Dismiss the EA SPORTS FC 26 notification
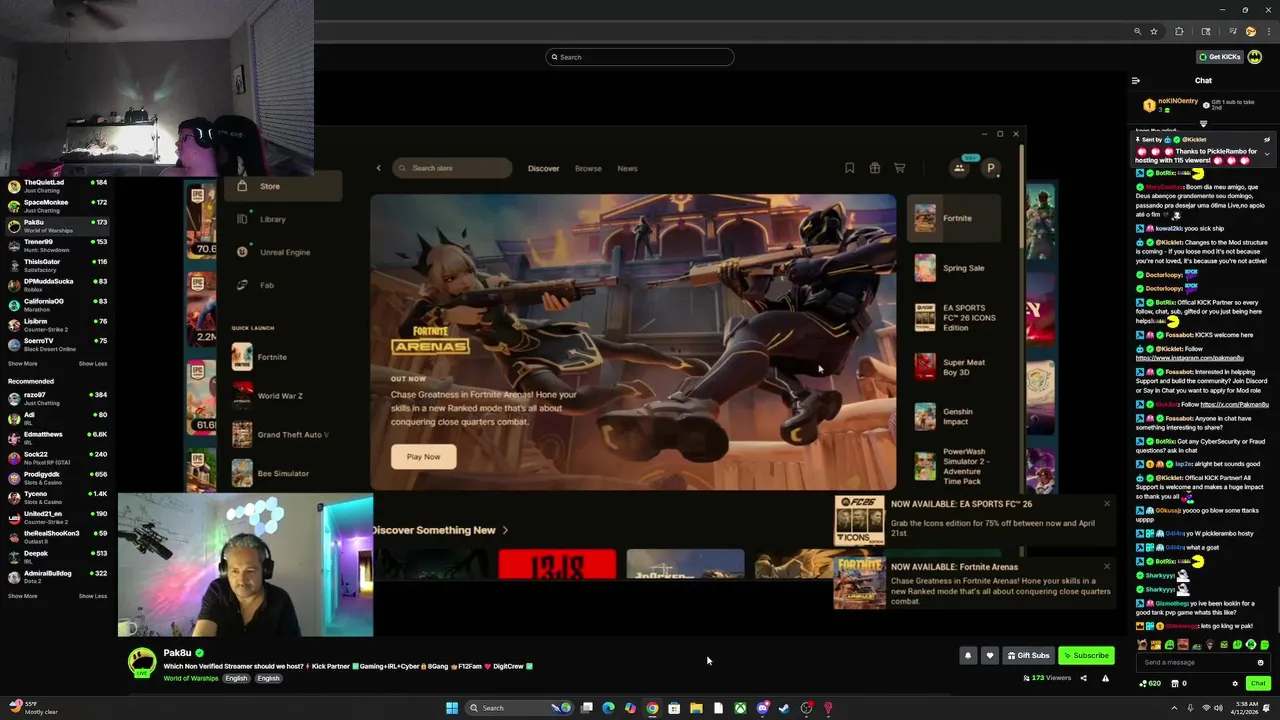The width and height of the screenshot is (1280, 720). coord(1107,504)
